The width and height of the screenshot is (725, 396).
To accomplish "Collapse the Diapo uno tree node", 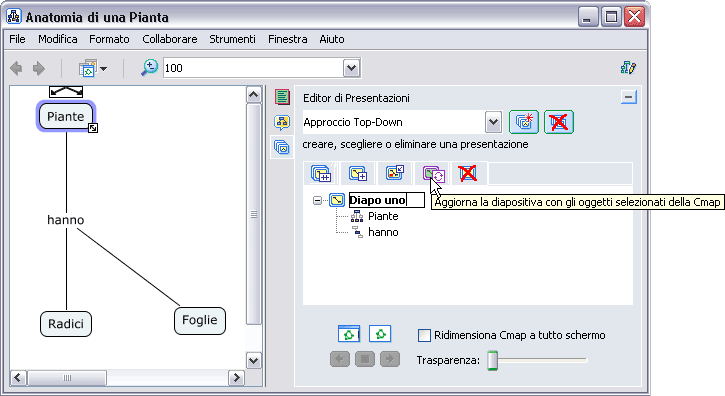I will 317,200.
